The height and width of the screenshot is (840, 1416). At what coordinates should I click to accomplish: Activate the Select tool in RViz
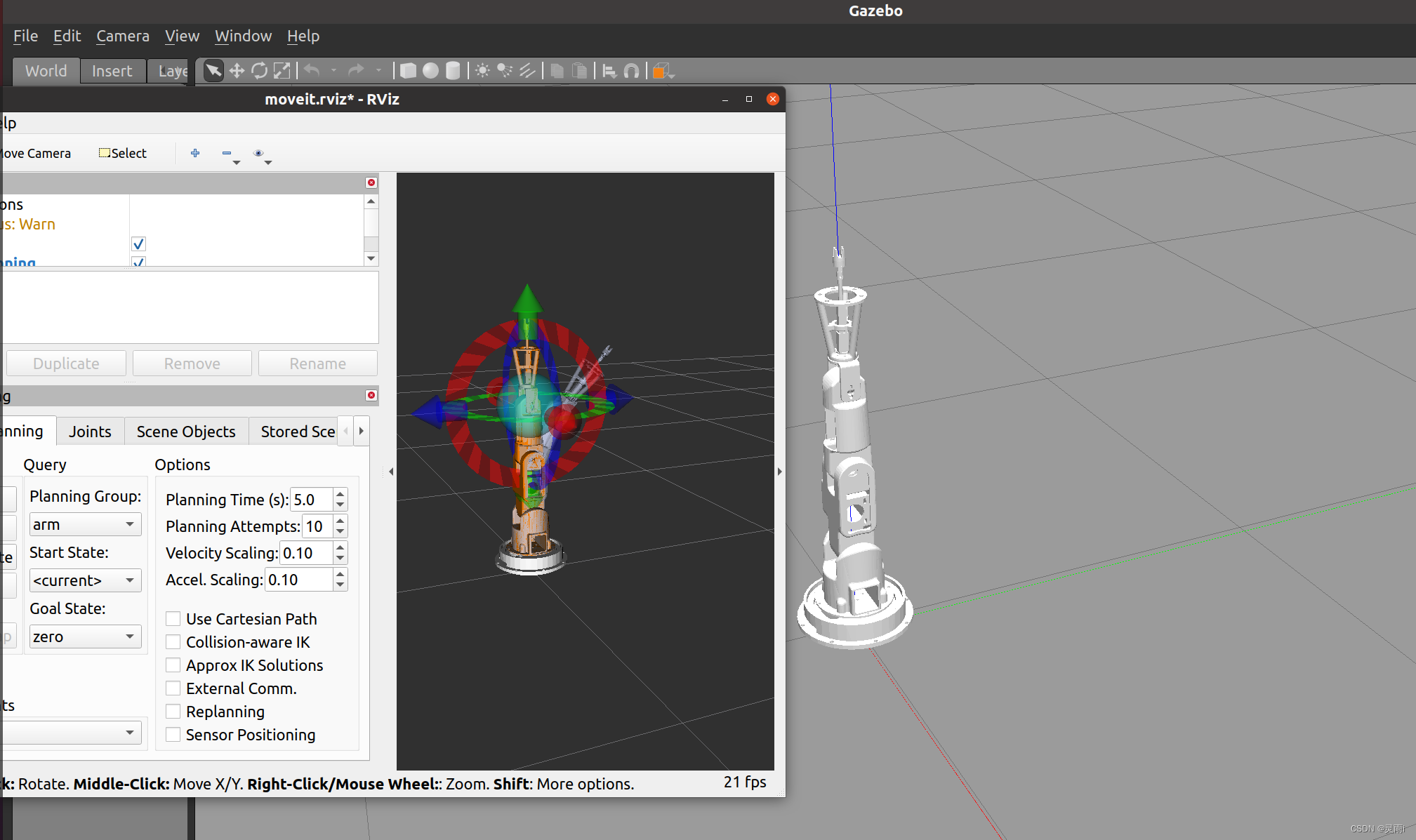123,153
